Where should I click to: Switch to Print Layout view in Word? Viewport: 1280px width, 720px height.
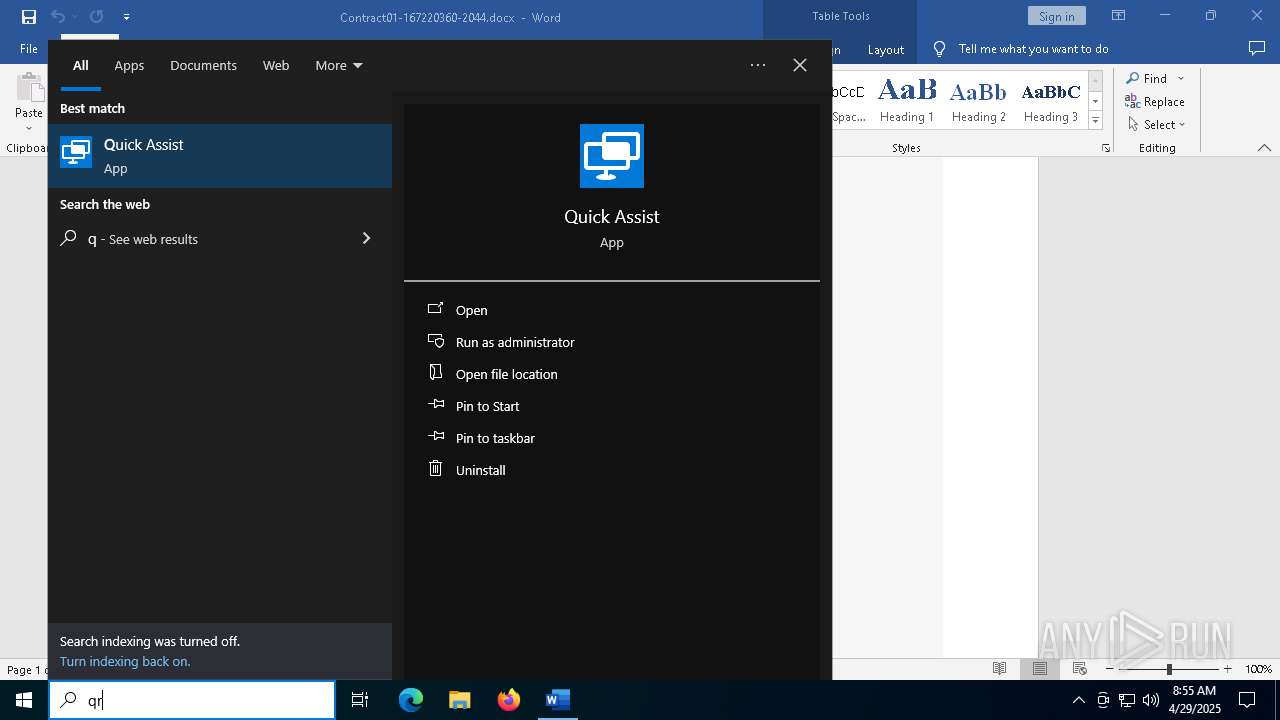1040,668
